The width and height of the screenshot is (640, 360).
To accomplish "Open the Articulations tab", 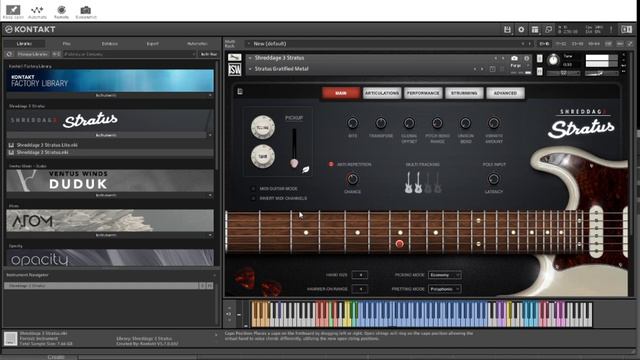I will tap(382, 93).
